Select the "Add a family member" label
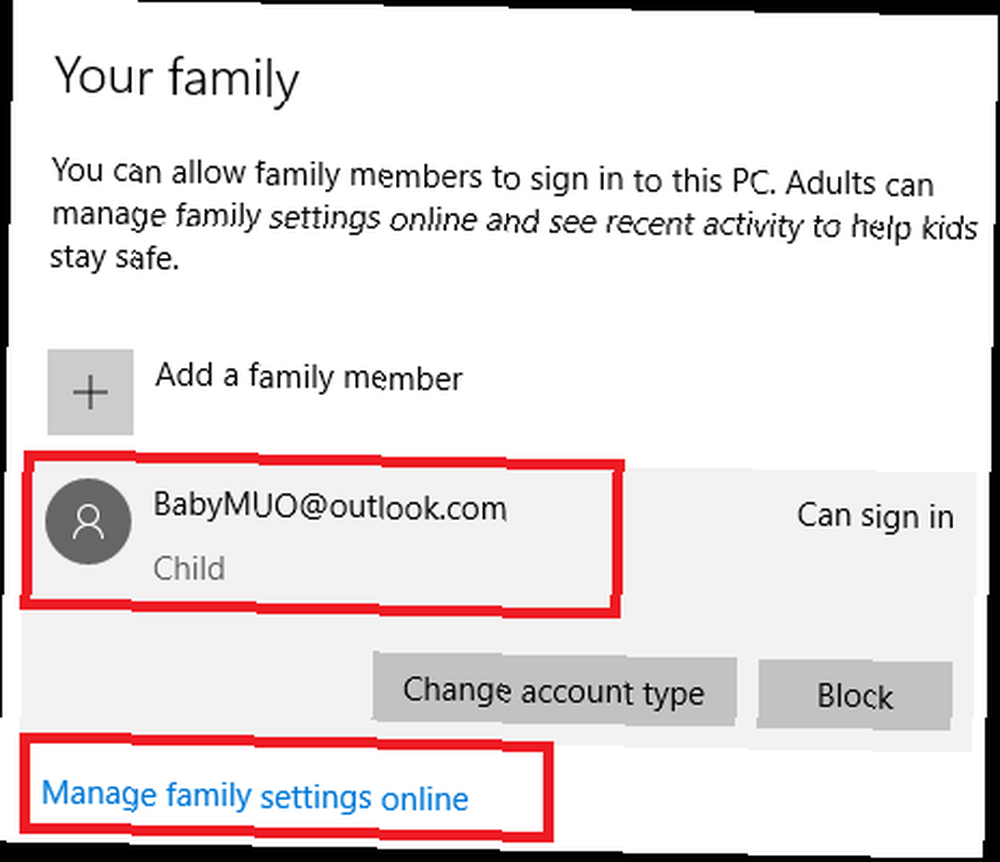Screen dimensions: 1000x862 (309, 376)
